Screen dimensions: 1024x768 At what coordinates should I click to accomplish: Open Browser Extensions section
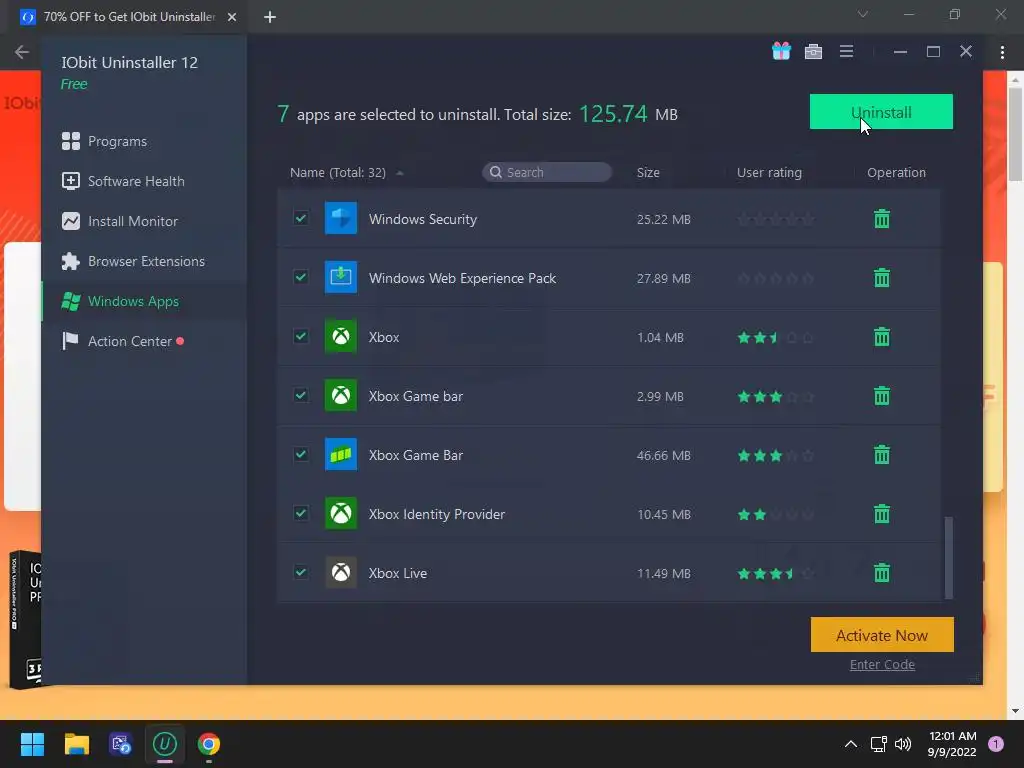pyautogui.click(x=133, y=261)
